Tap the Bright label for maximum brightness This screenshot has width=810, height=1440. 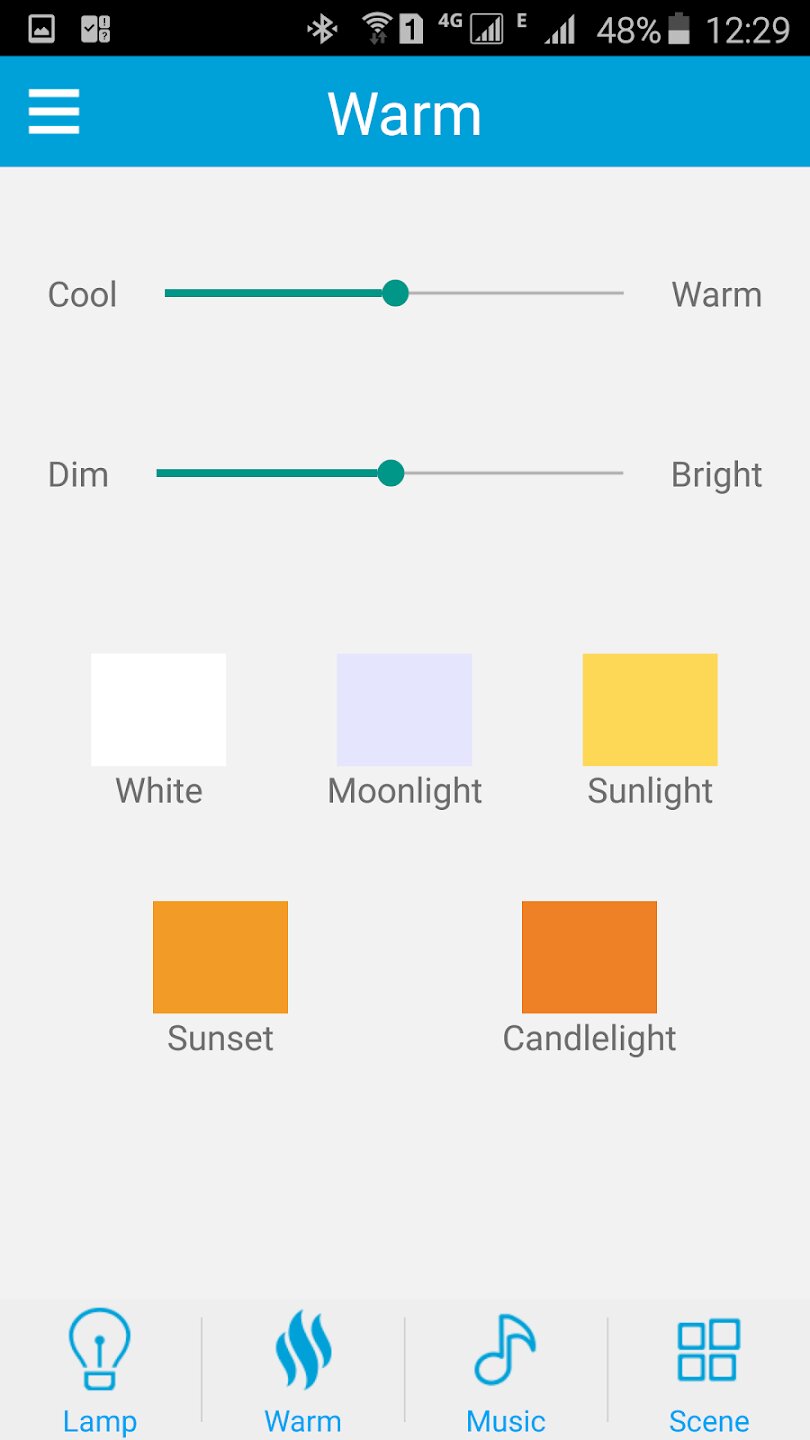click(716, 475)
